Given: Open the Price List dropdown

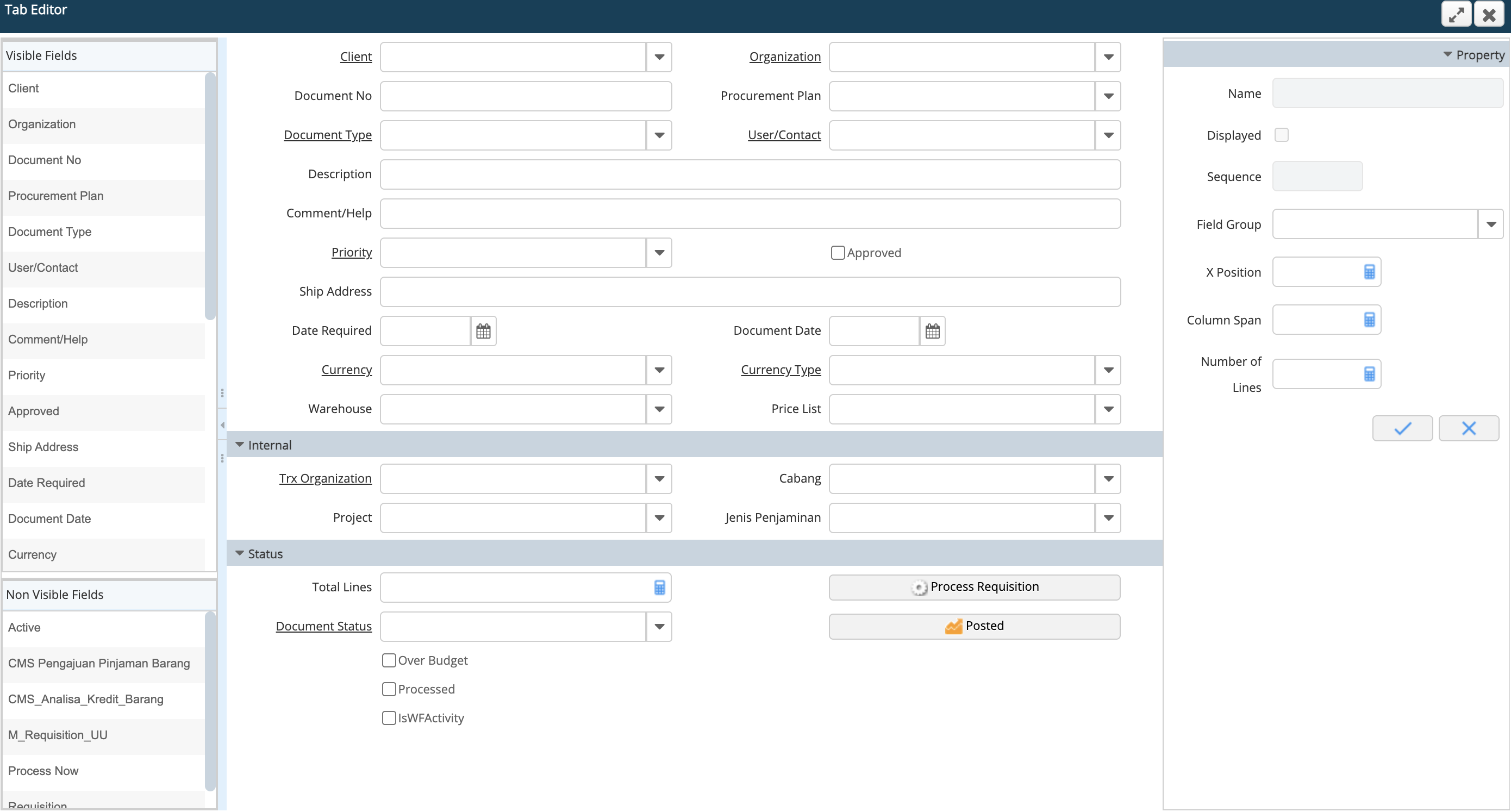Looking at the screenshot, I should (1108, 409).
